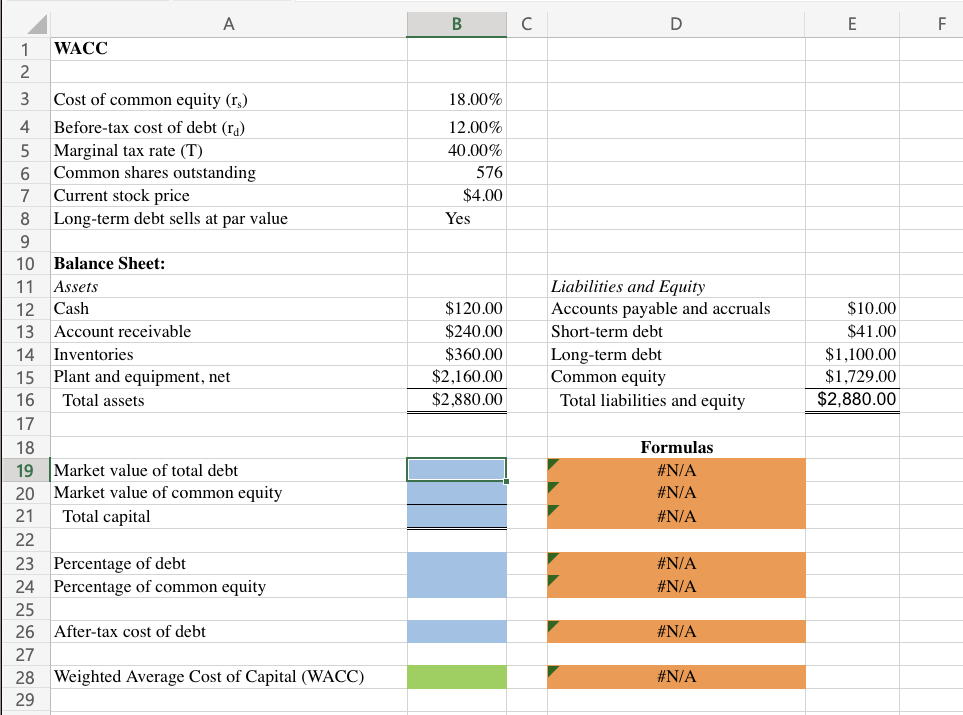The height and width of the screenshot is (715, 963).
Task: Select row 1 header
Action: click(24, 48)
